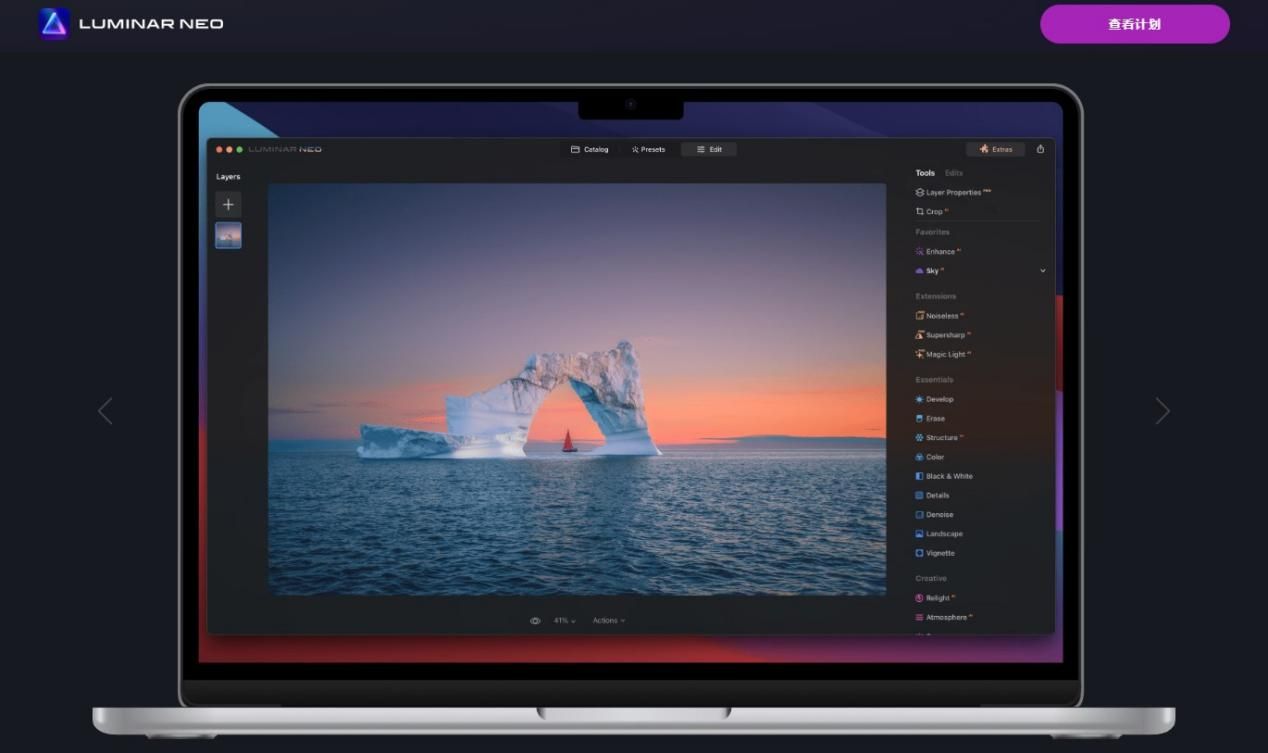Add a new layer with plus button
Viewport: 1268px width, 753px height.
click(228, 204)
